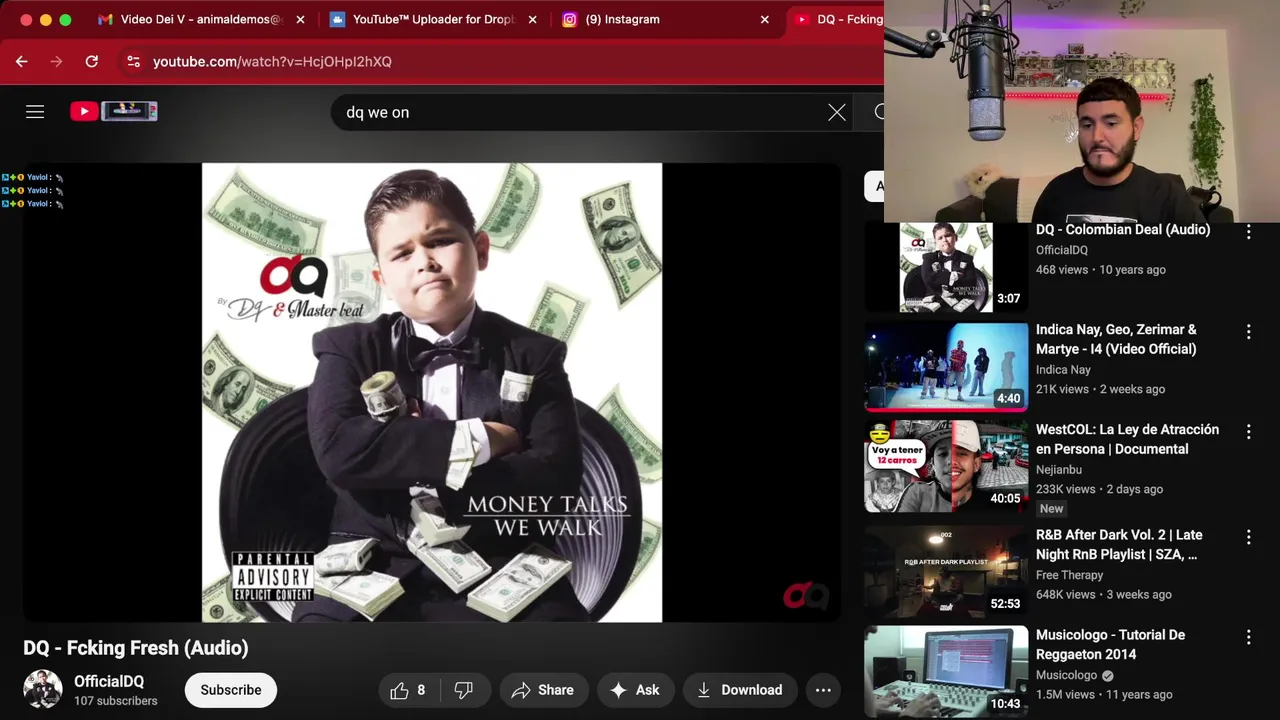The width and height of the screenshot is (1280, 720).
Task: Click the 'Nejianbu' channel name
Action: tap(1059, 469)
